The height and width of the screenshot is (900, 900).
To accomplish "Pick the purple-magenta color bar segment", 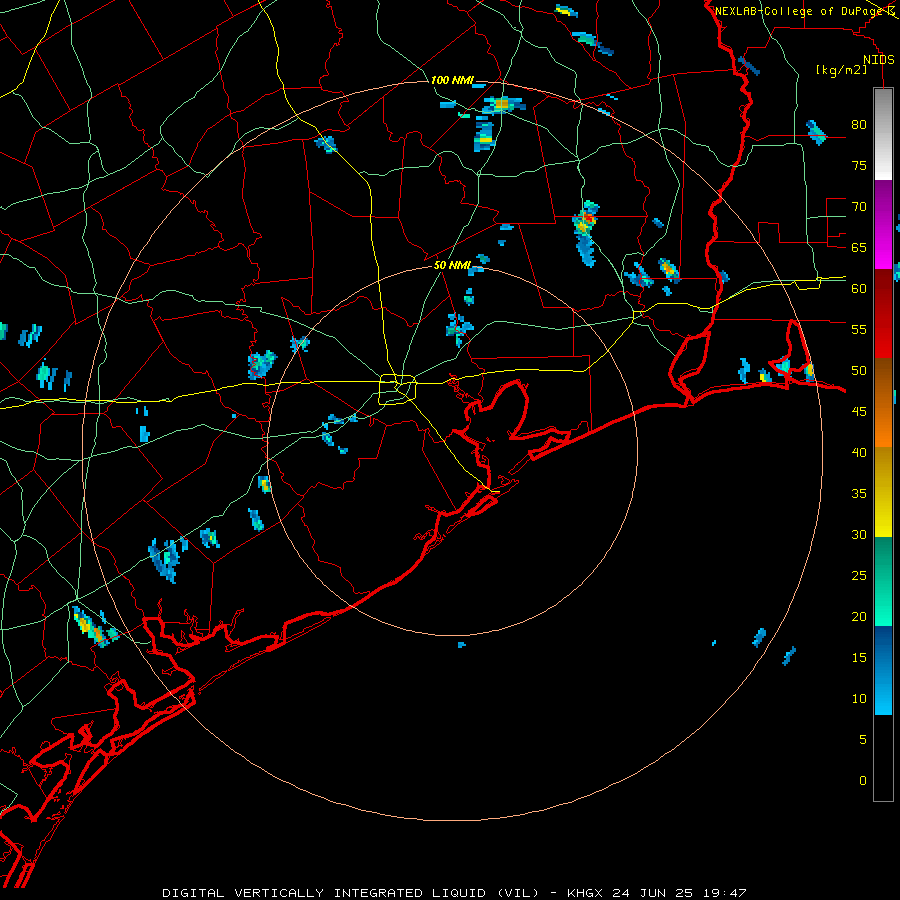I will (883, 224).
